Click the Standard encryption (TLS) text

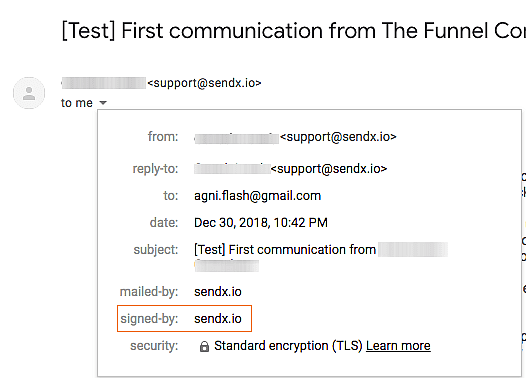[x=288, y=345]
